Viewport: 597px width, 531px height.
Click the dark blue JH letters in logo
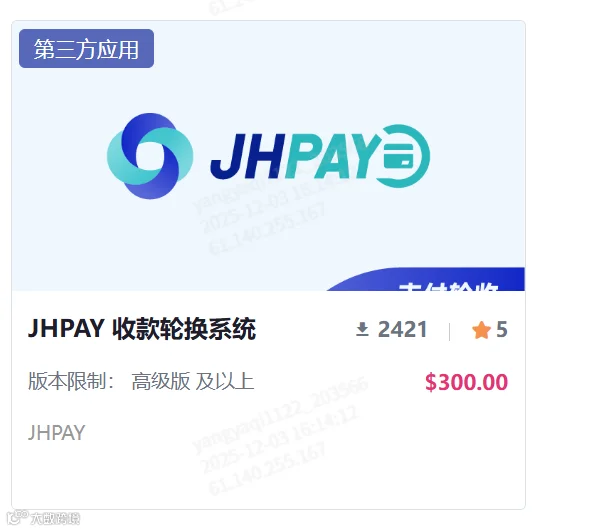coord(248,156)
